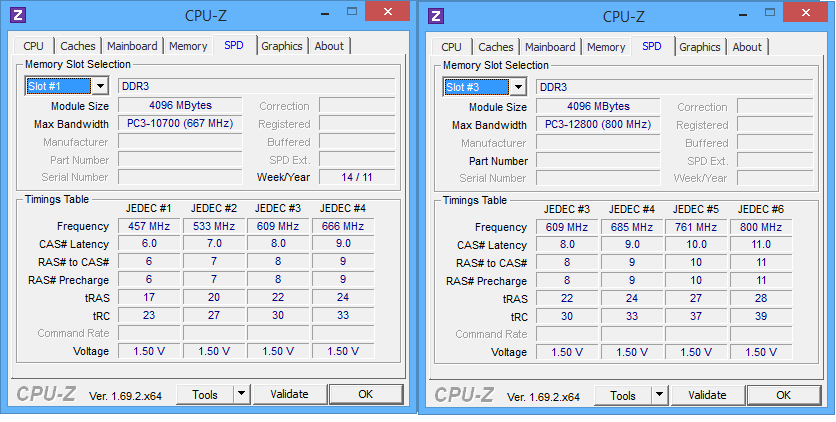Open the CPU tab in right window
The height and width of the screenshot is (422, 836).
(452, 47)
